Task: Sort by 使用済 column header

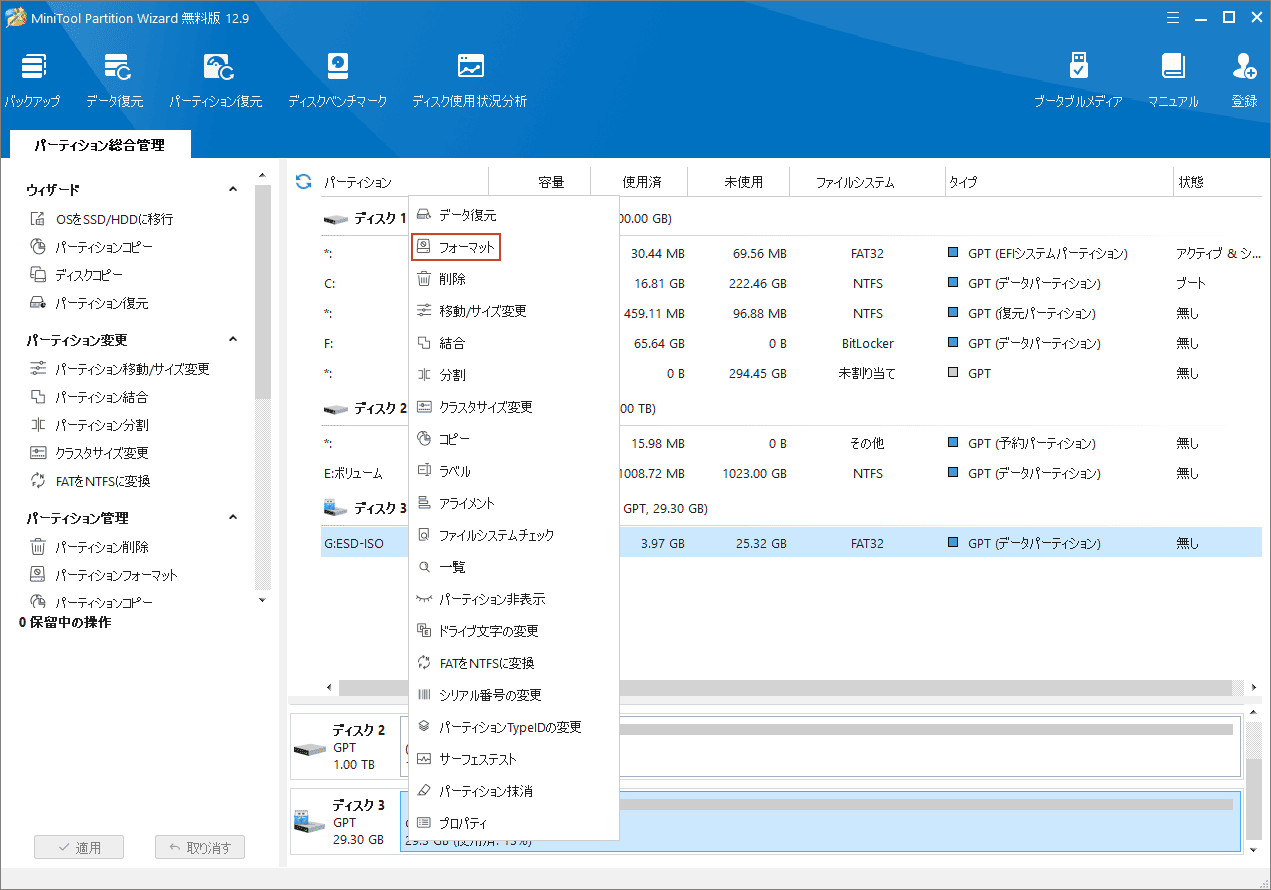Action: [x=642, y=182]
